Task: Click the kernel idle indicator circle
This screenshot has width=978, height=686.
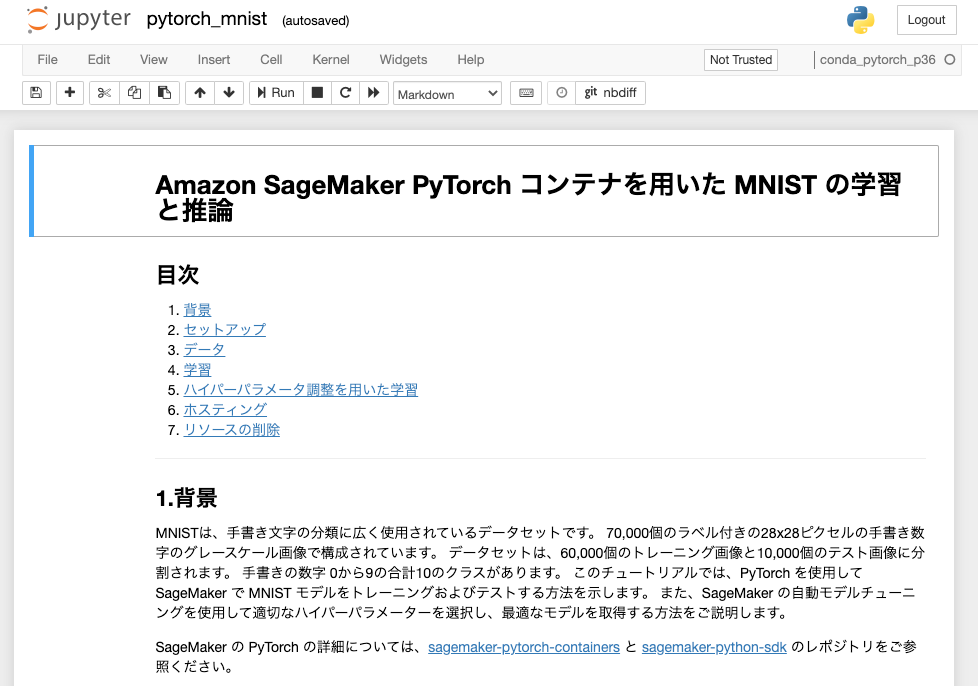Action: click(x=949, y=60)
